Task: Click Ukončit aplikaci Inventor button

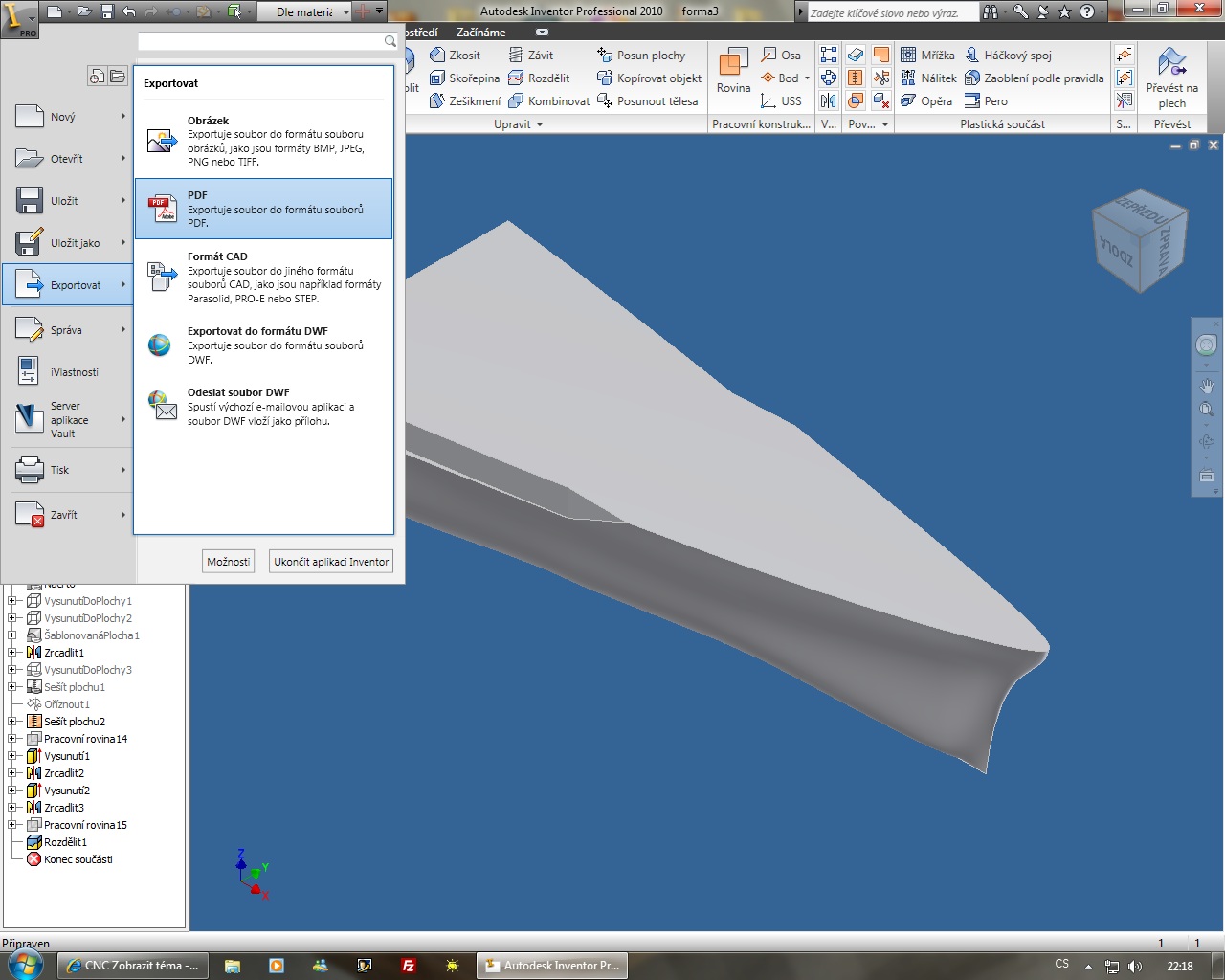Action: [331, 562]
